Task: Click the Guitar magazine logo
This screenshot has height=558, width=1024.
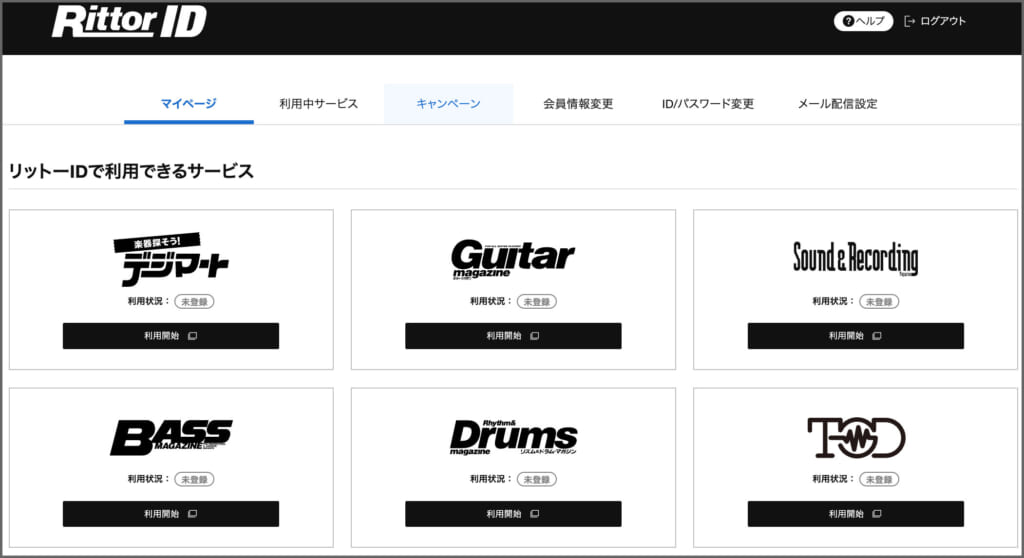Action: click(x=512, y=260)
